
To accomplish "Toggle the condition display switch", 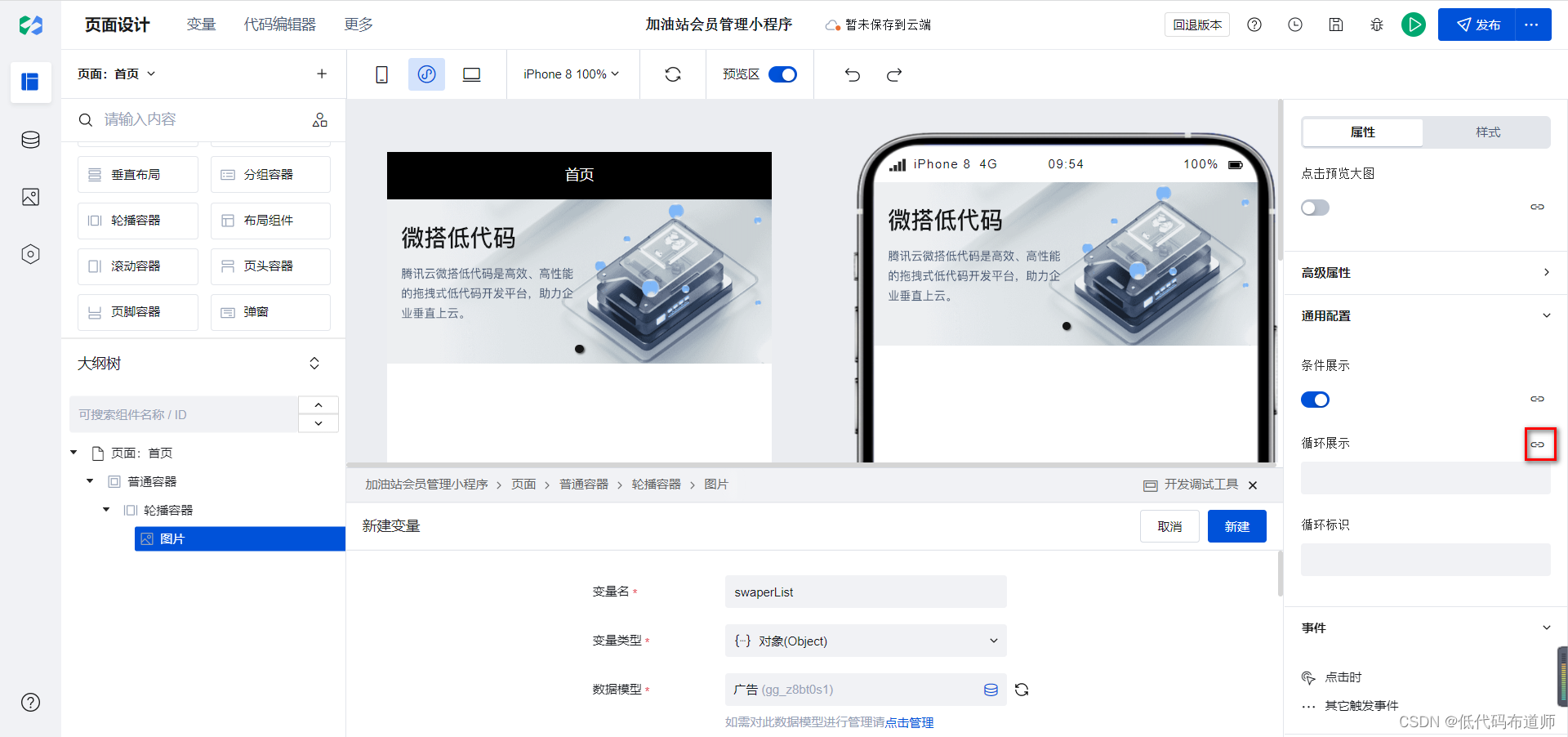I will pyautogui.click(x=1315, y=400).
